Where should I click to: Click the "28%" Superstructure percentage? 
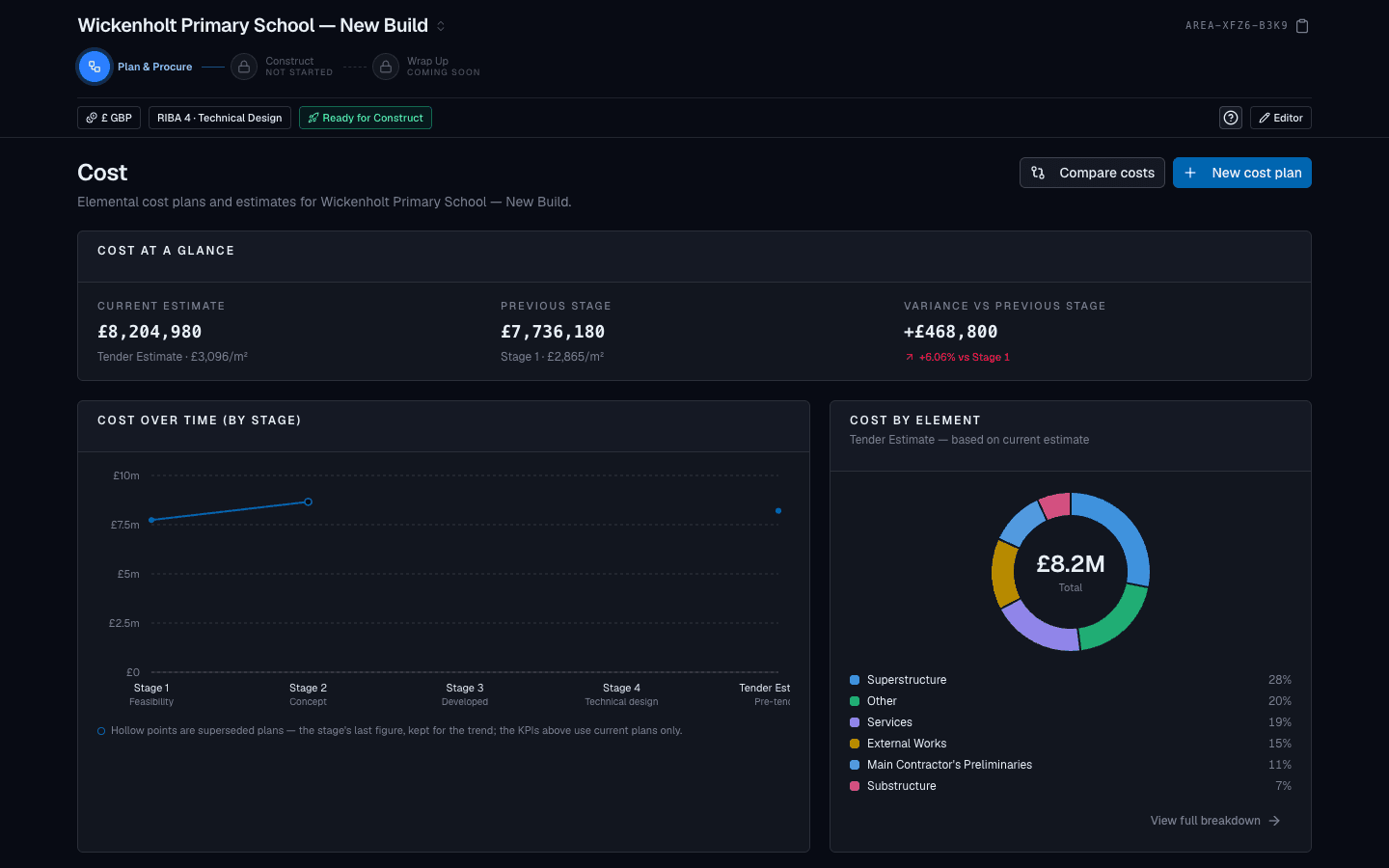point(1280,680)
